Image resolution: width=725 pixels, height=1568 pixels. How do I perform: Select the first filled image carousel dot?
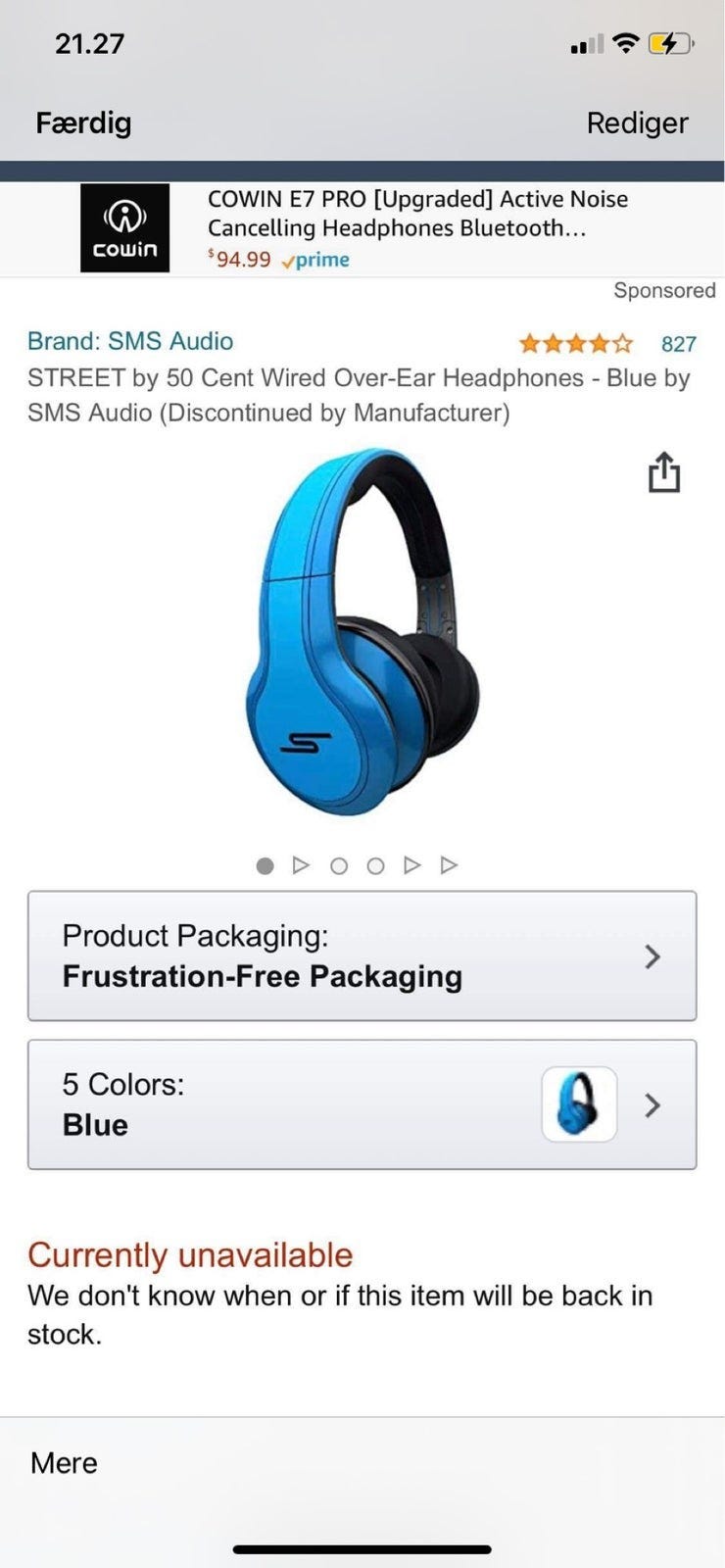point(265,865)
